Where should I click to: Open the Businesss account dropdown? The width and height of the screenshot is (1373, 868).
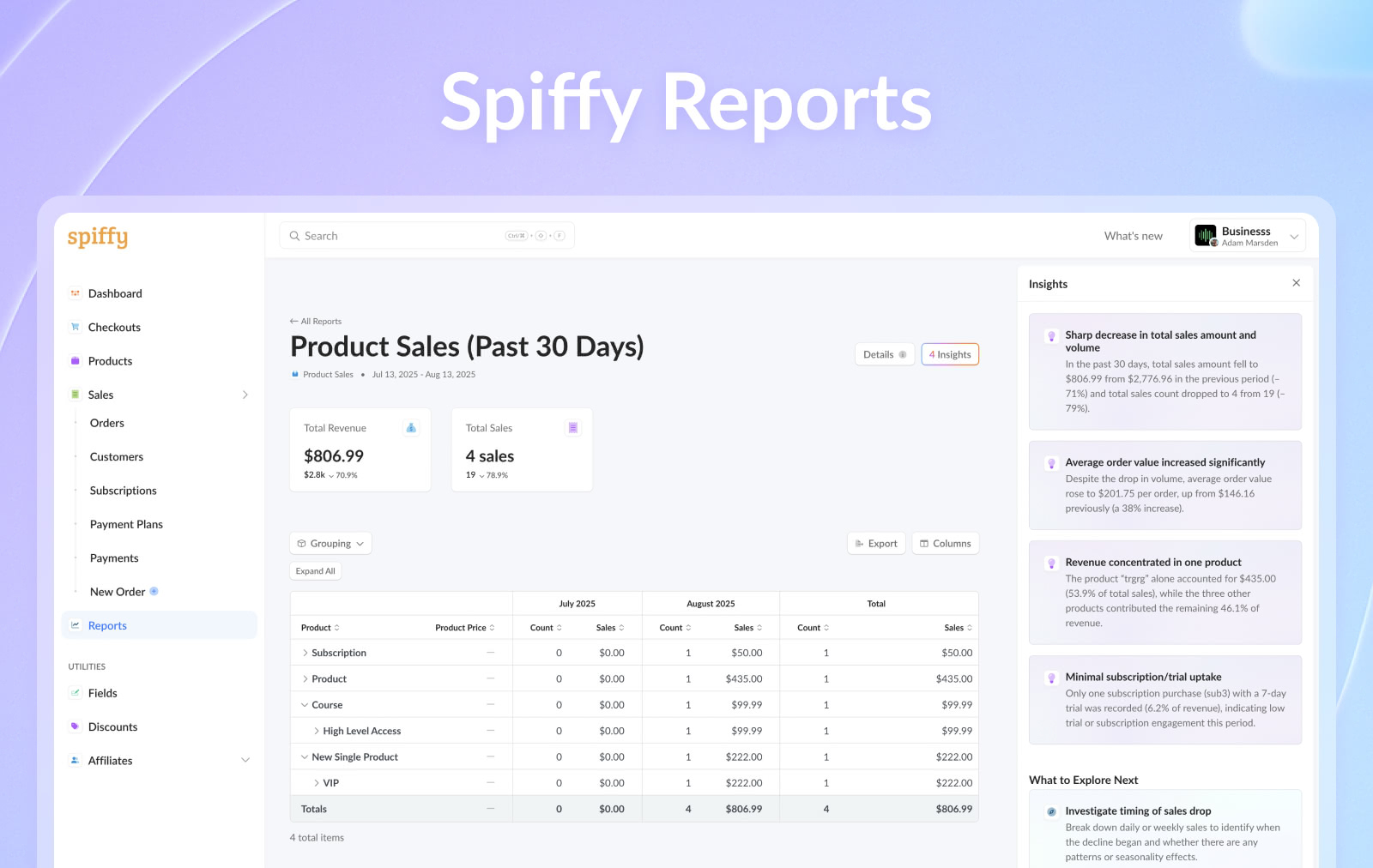pyautogui.click(x=1249, y=236)
